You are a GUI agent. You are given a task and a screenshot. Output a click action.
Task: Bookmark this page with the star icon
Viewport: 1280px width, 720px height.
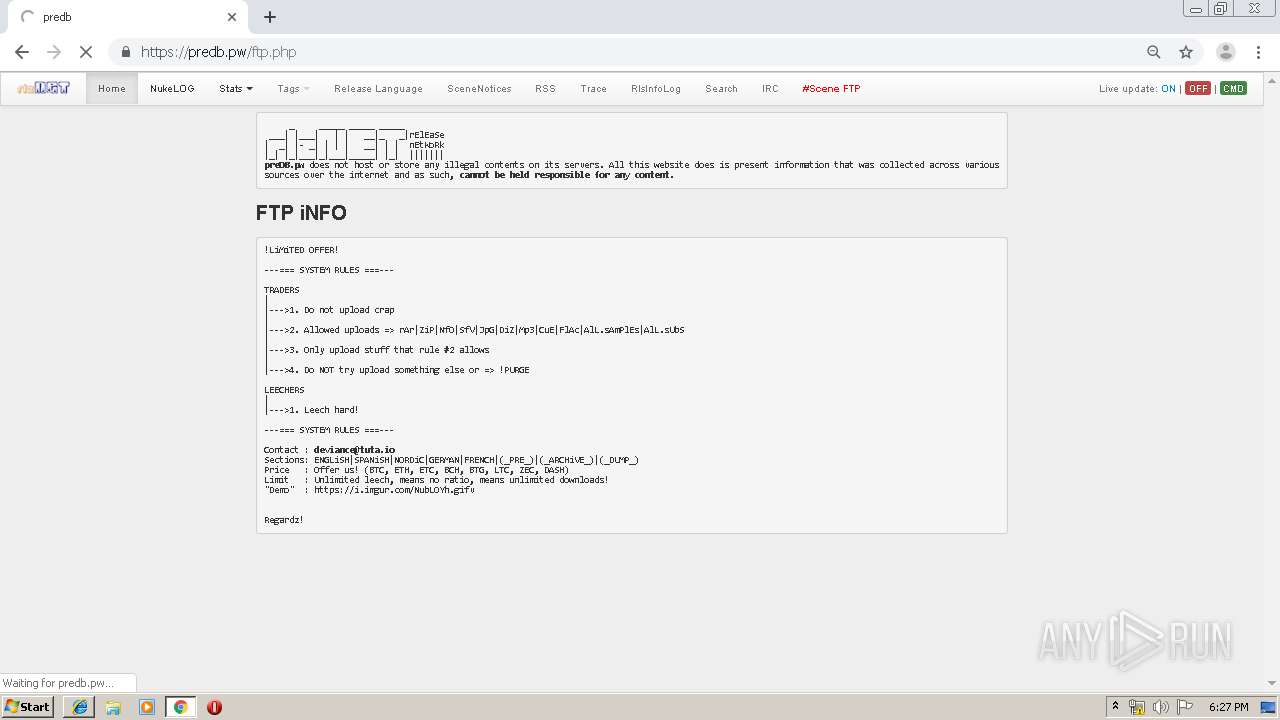pyautogui.click(x=1186, y=52)
